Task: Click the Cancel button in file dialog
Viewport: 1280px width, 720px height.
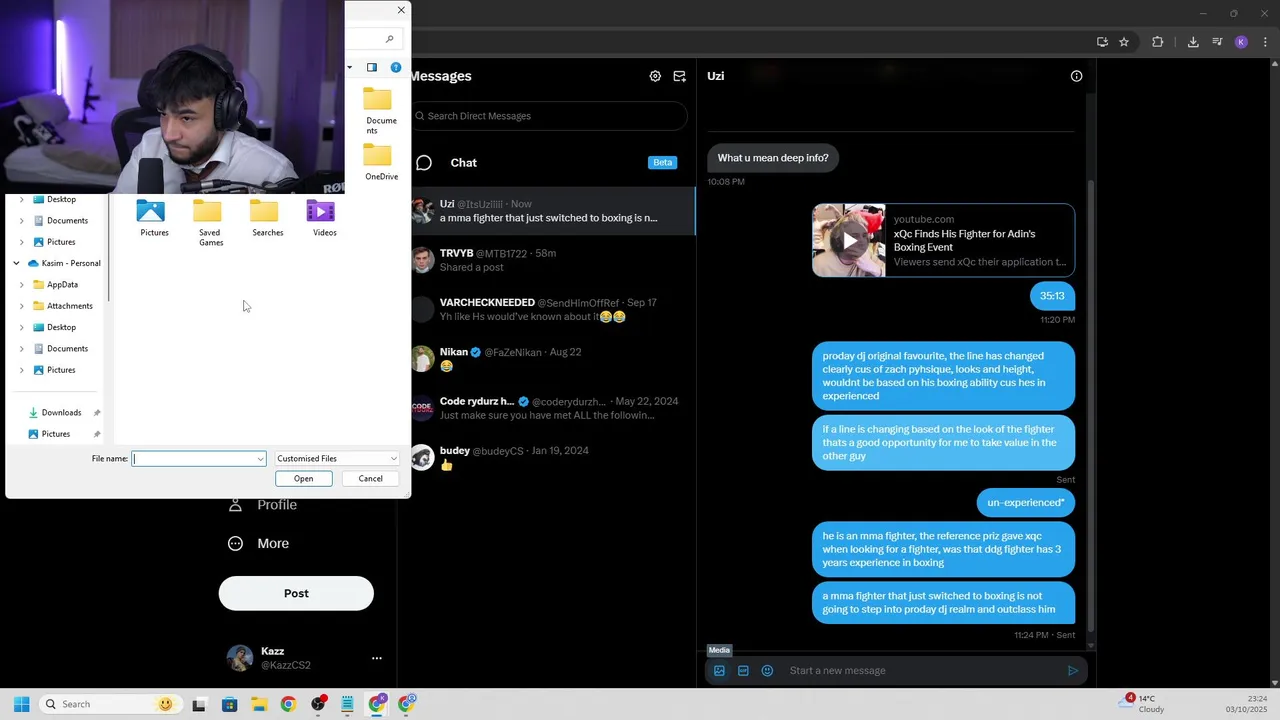Action: pyautogui.click(x=370, y=479)
